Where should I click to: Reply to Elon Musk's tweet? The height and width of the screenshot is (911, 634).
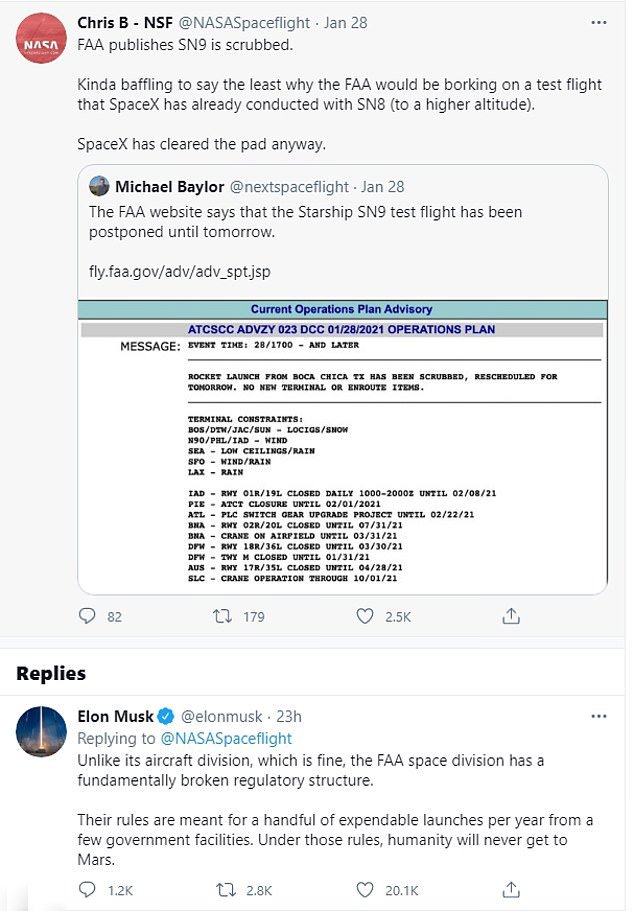point(87,889)
